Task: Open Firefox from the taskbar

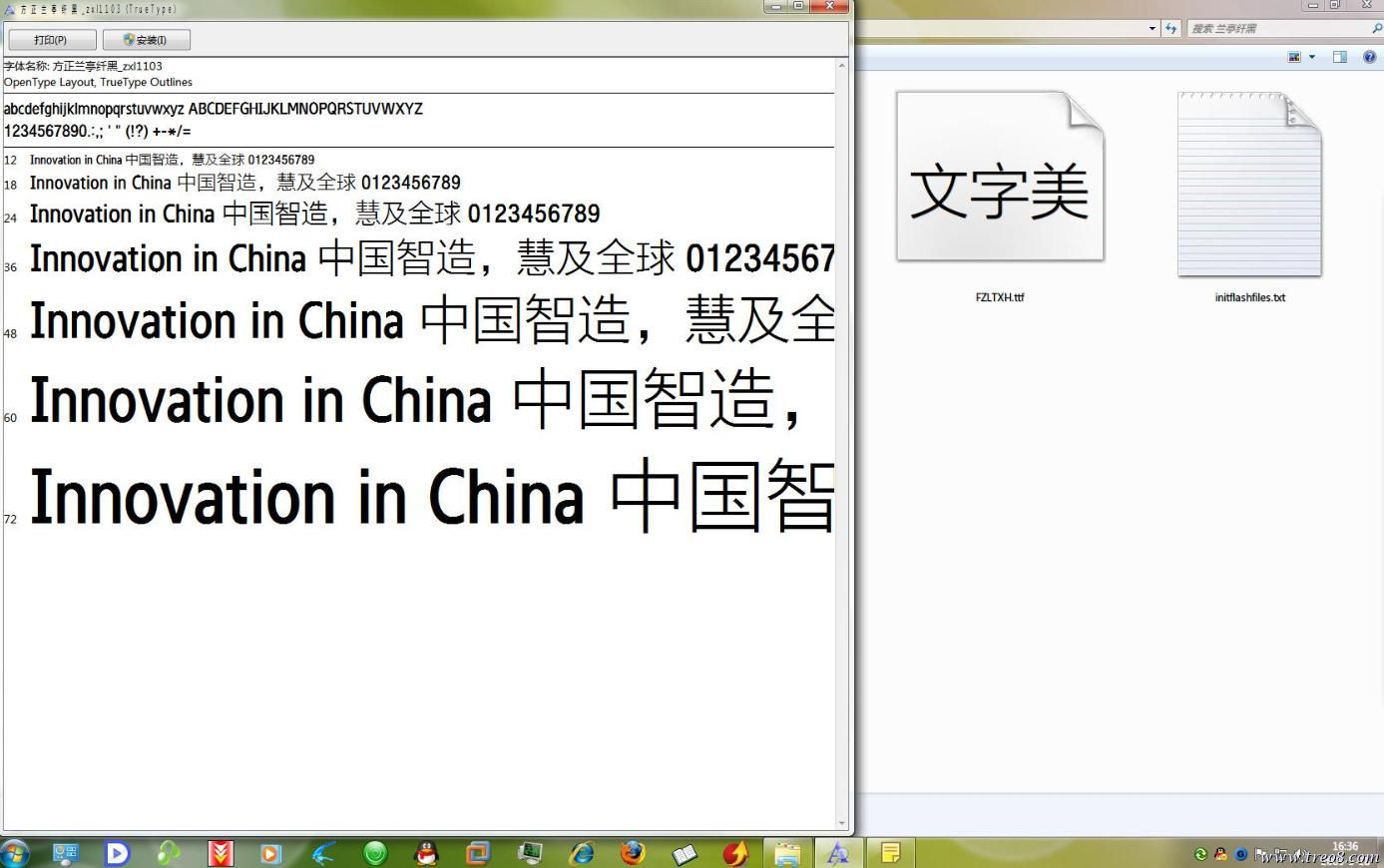Action: 633,853
